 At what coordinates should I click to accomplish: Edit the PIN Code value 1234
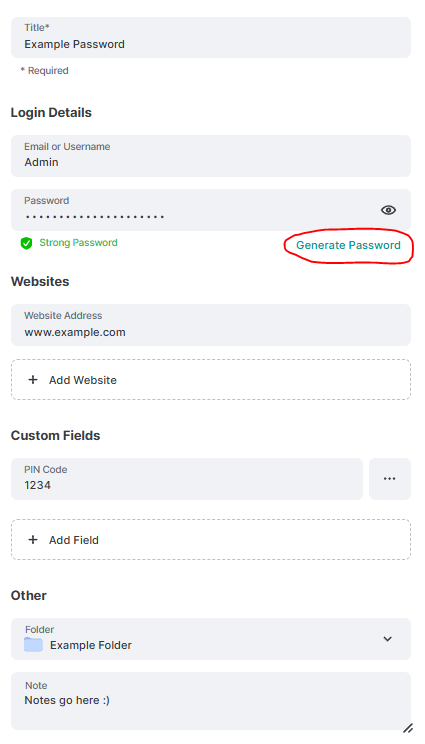(x=187, y=479)
